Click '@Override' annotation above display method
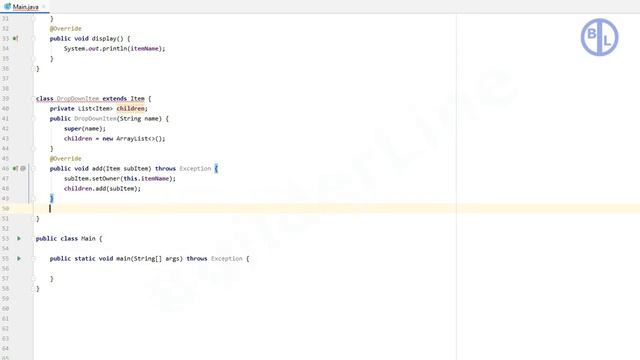Viewport: 640px width, 360px height. click(x=65, y=29)
